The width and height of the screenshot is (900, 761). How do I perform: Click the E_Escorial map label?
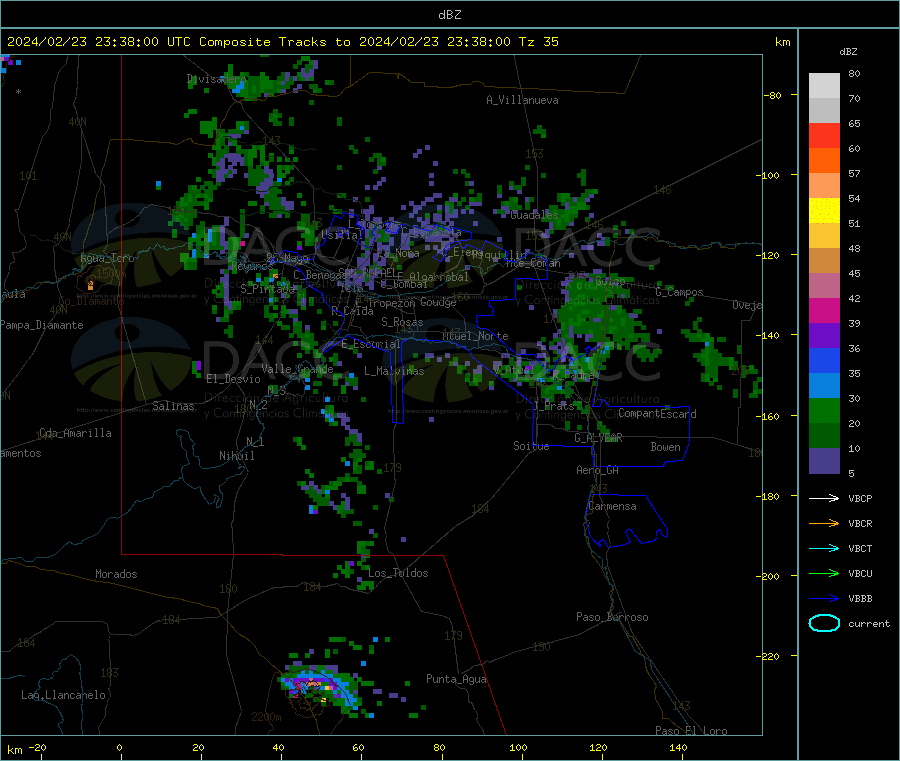pyautogui.click(x=371, y=344)
